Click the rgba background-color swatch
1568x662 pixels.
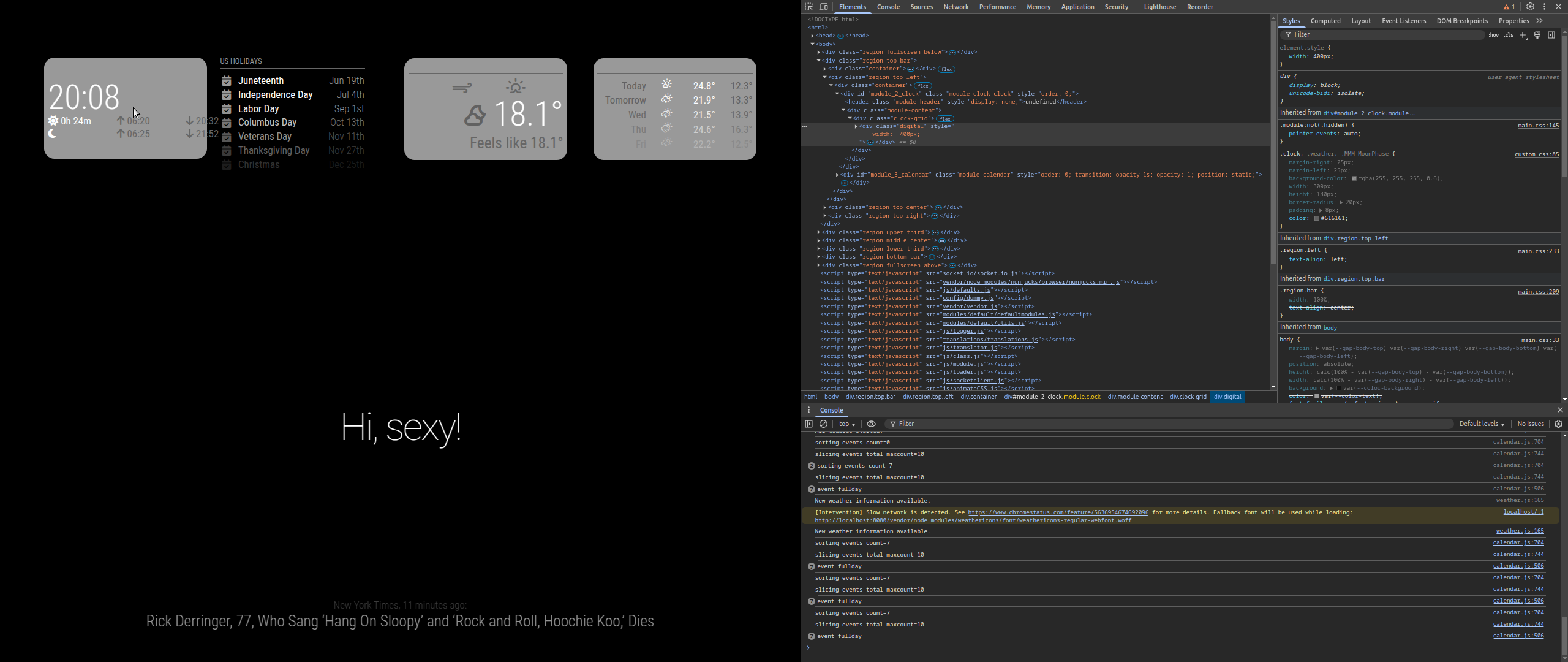tap(1354, 178)
